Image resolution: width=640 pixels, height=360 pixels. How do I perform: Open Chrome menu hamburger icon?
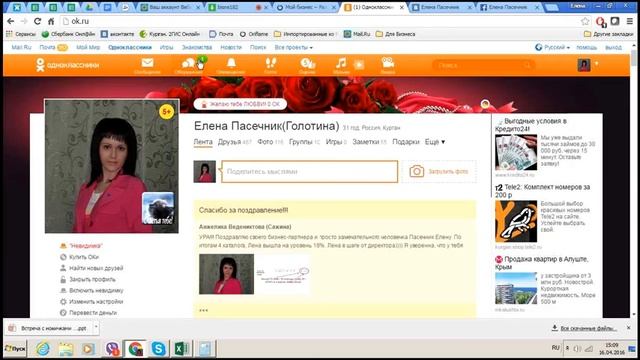click(x=629, y=21)
